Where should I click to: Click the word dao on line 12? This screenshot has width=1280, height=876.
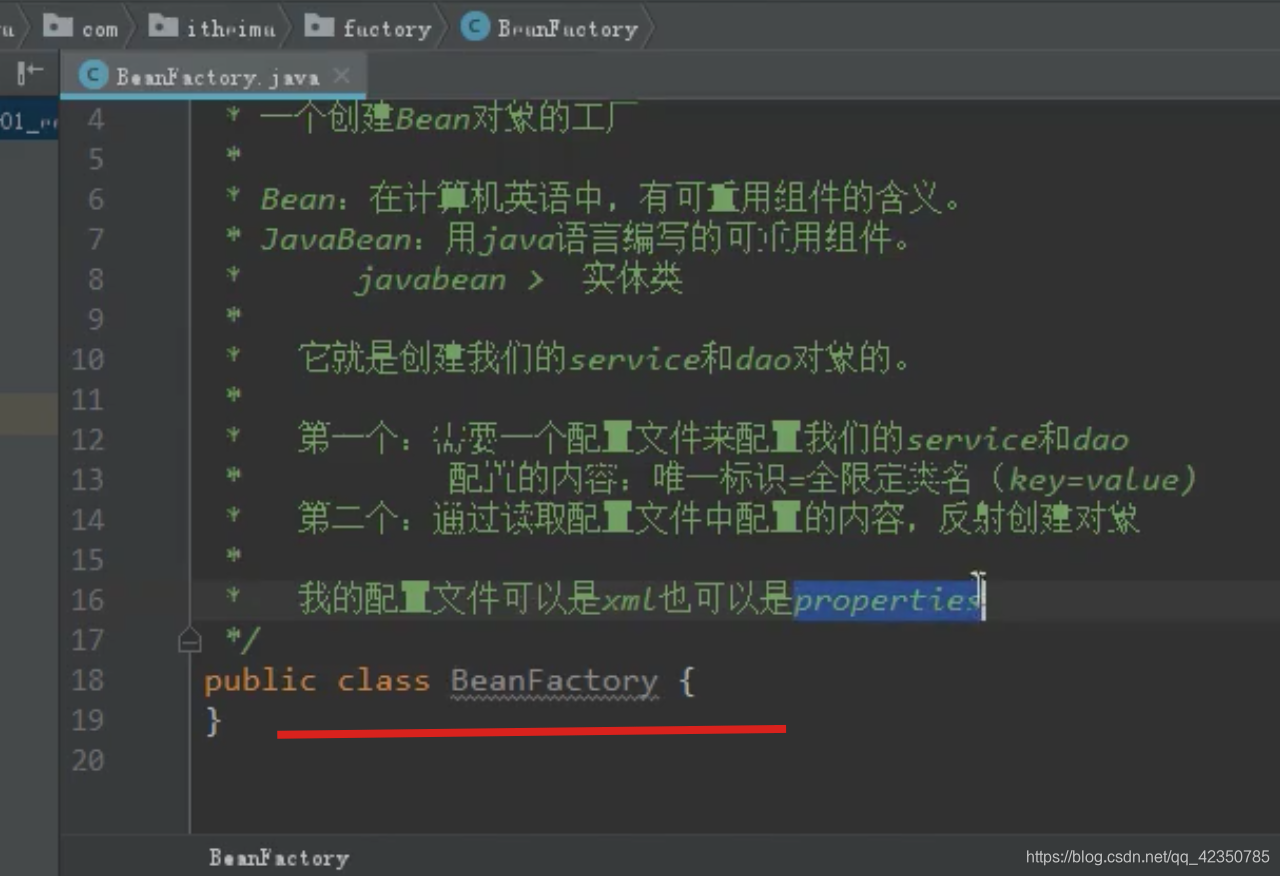coord(1100,440)
